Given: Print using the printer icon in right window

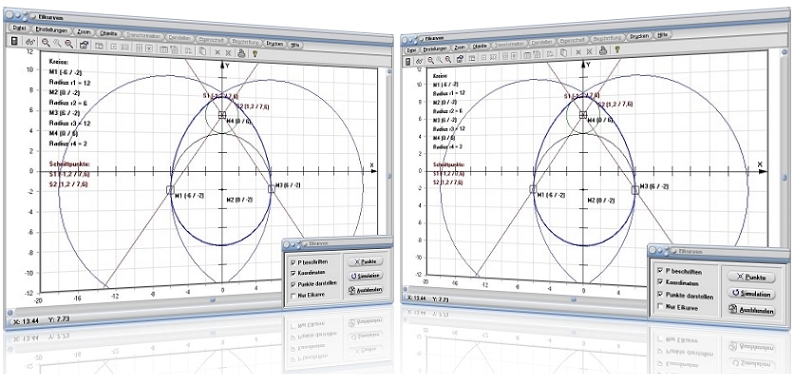Looking at the screenshot, I should pos(603,50).
